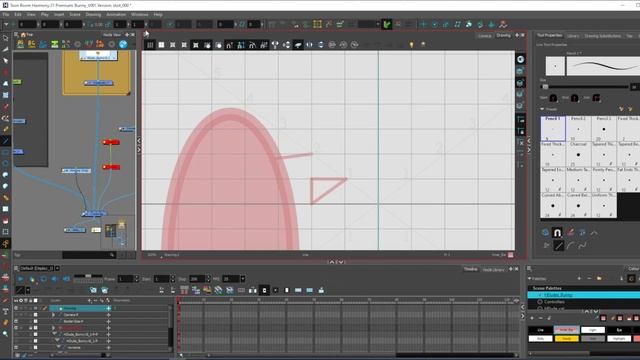Toggle visibility of the Drawing layer
The height and width of the screenshot is (360, 640).
click(x=16, y=308)
